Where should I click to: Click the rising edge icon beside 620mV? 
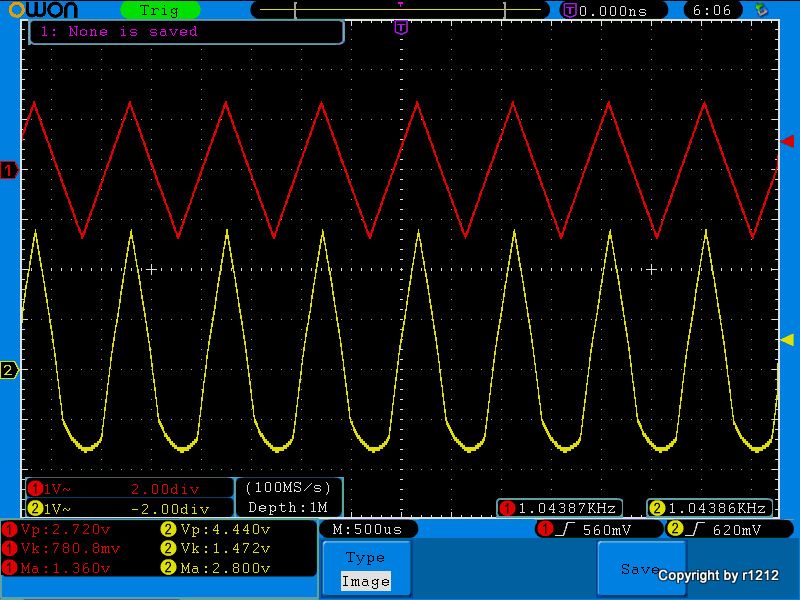tap(694, 529)
